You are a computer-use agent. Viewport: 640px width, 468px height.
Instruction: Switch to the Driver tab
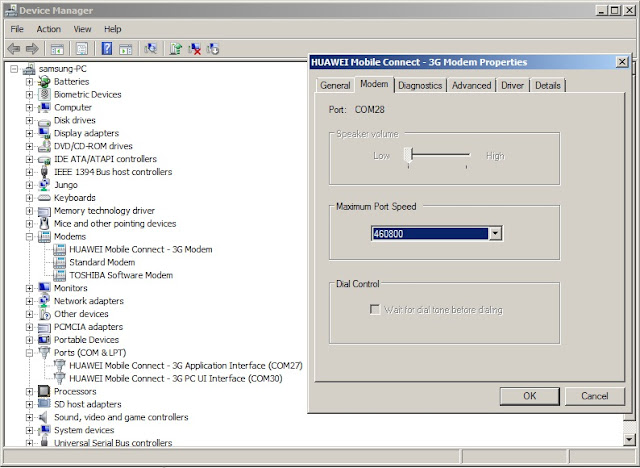pyautogui.click(x=512, y=85)
